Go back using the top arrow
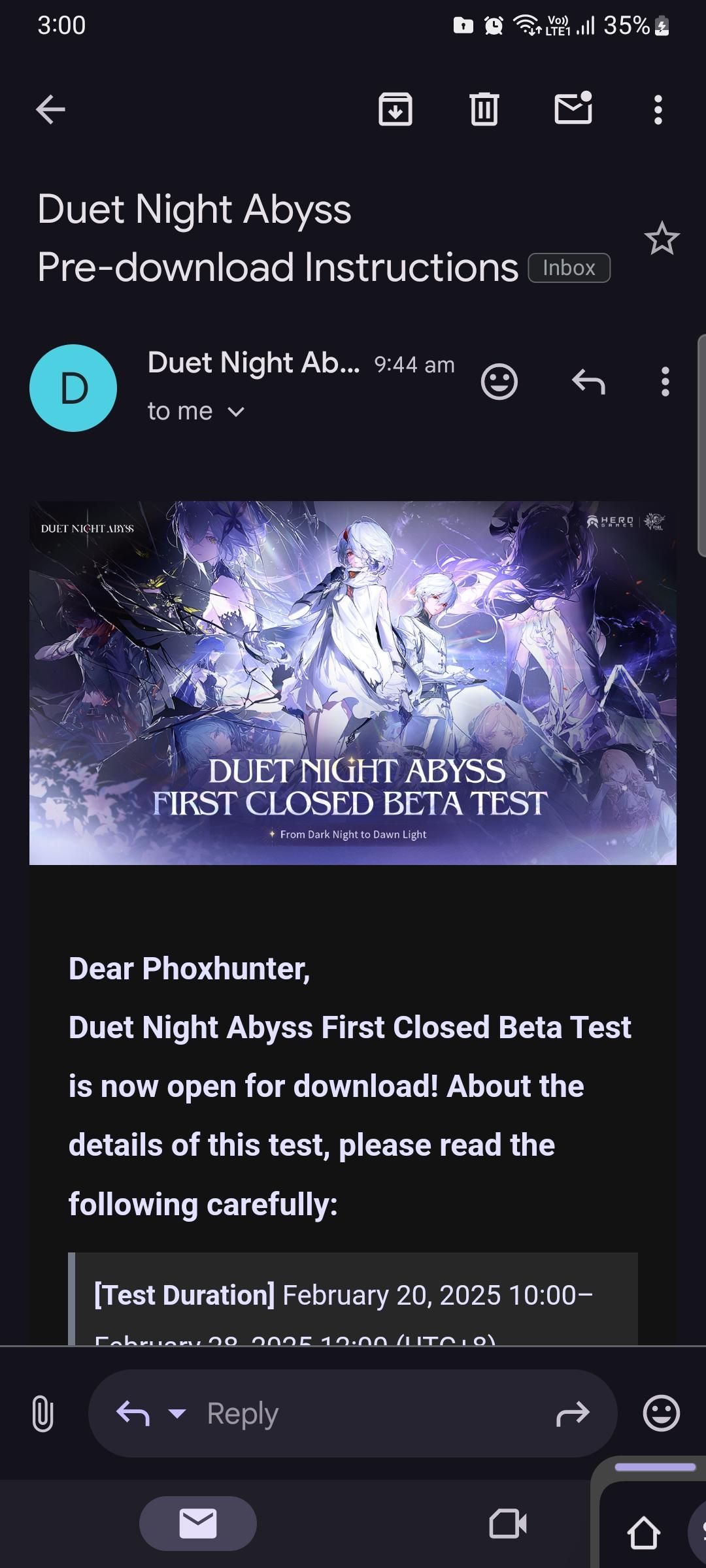706x1568 pixels. [x=50, y=109]
